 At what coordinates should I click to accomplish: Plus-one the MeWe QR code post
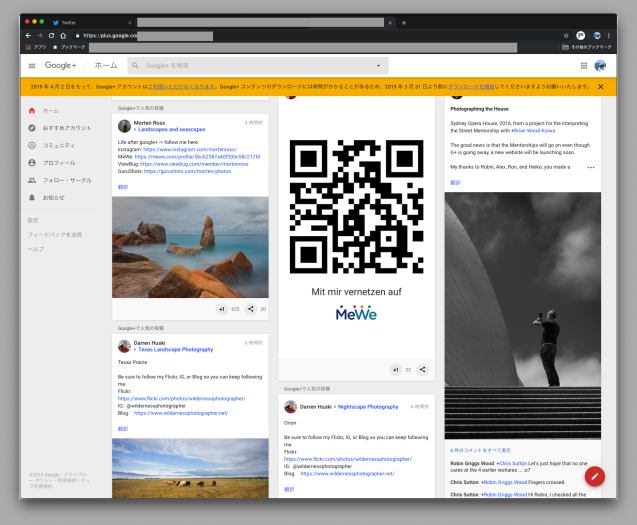(x=395, y=370)
